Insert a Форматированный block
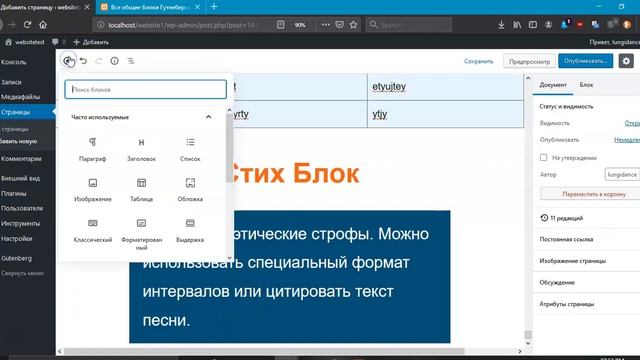Viewport: 640px width, 360px height. [x=141, y=234]
